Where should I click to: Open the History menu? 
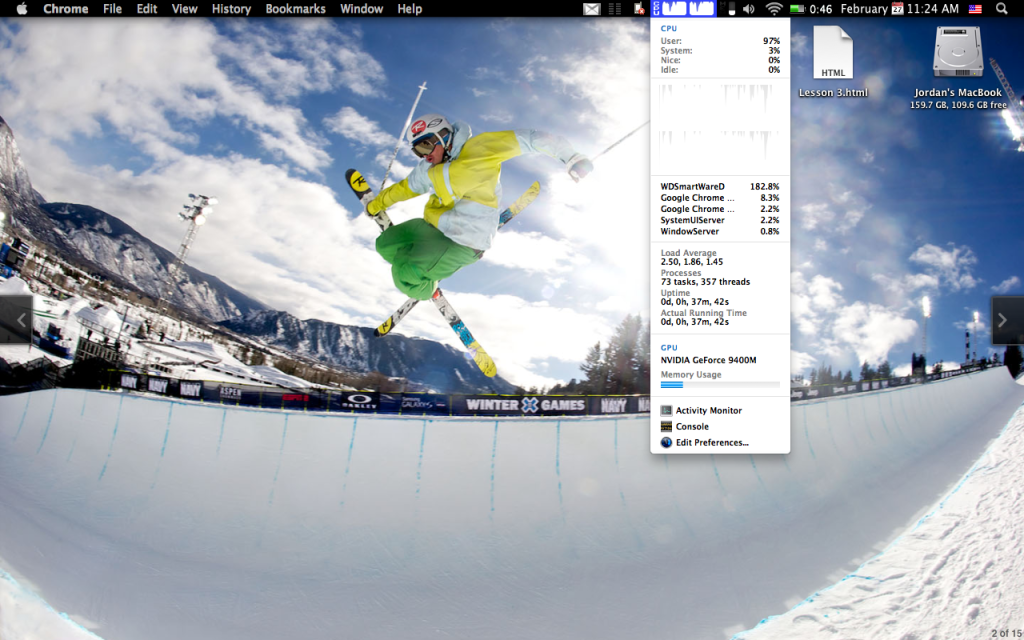pos(231,8)
